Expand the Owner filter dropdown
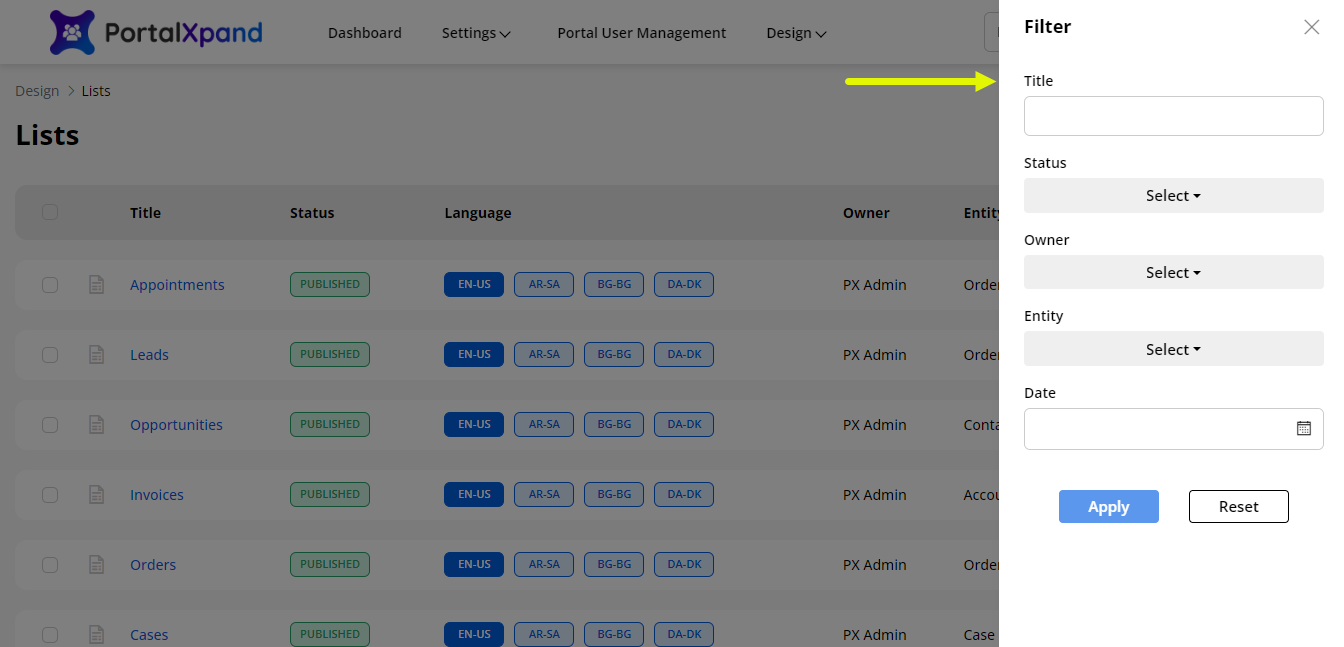Viewport: 1344px width, 647px height. tap(1173, 273)
